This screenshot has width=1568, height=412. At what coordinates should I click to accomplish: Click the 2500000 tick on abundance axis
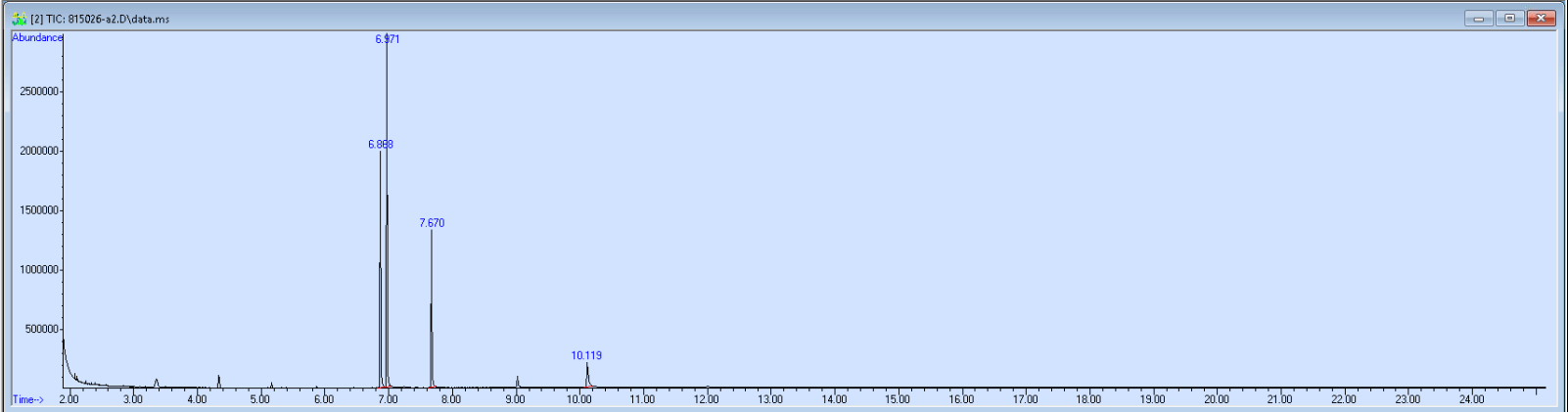click(x=39, y=91)
